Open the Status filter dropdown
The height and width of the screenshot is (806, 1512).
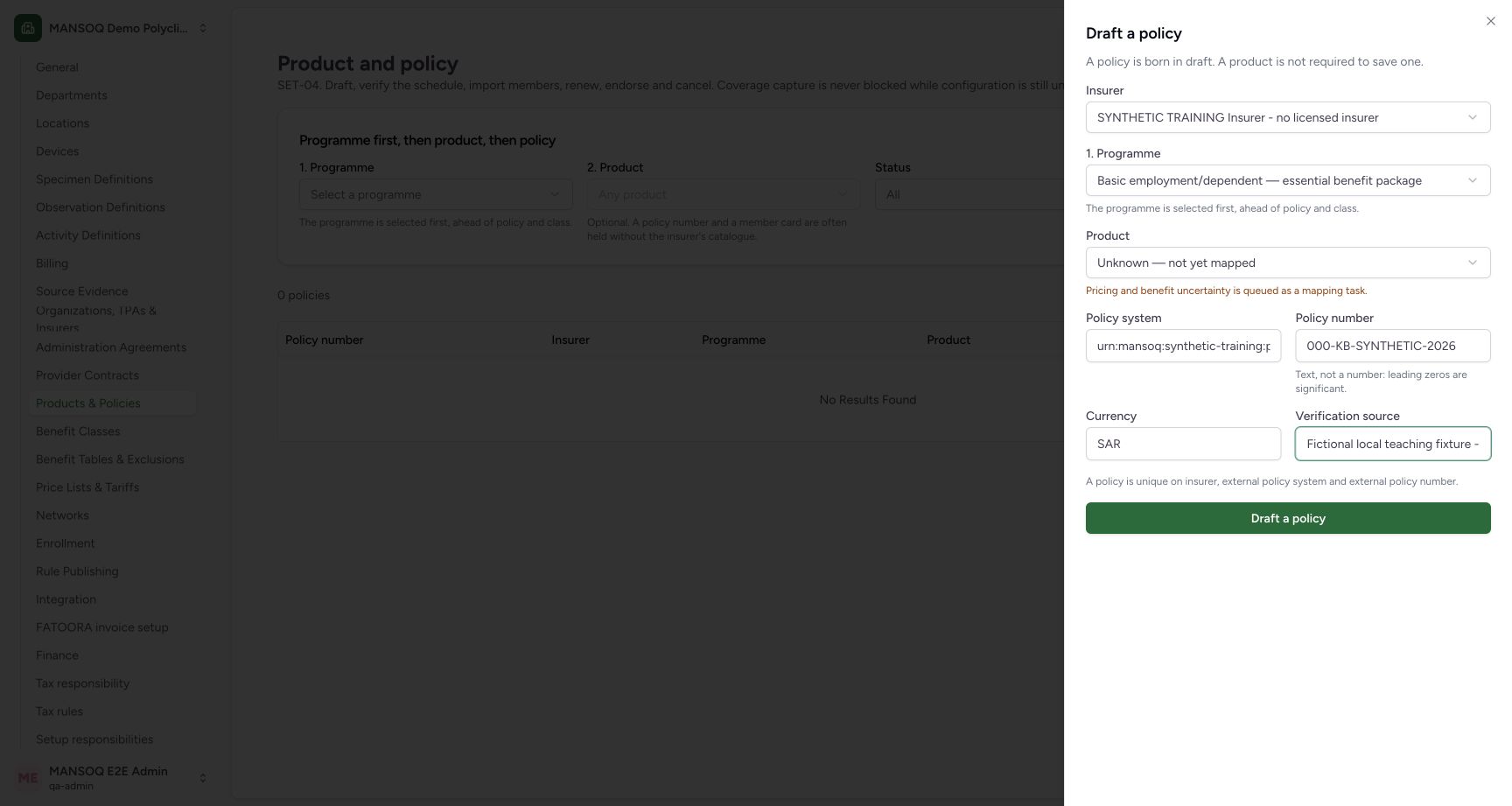pyautogui.click(x=969, y=194)
